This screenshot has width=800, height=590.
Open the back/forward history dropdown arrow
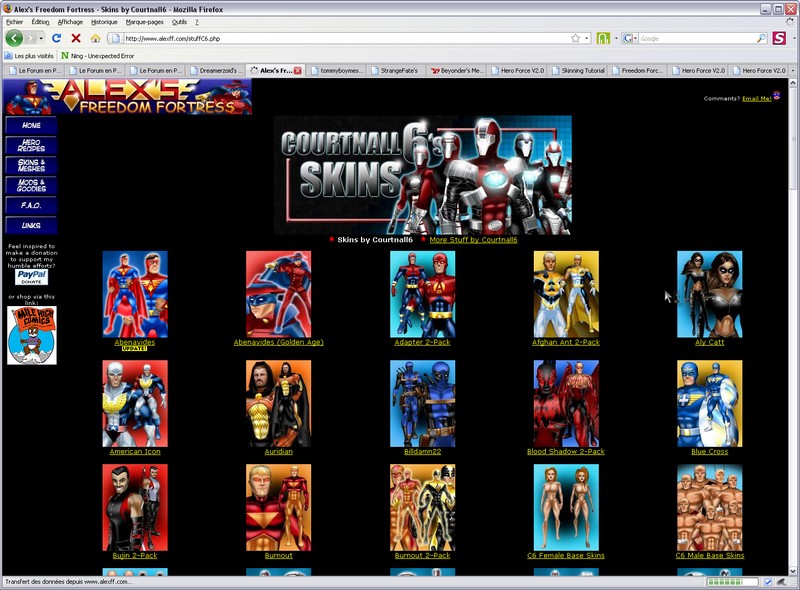(41, 38)
